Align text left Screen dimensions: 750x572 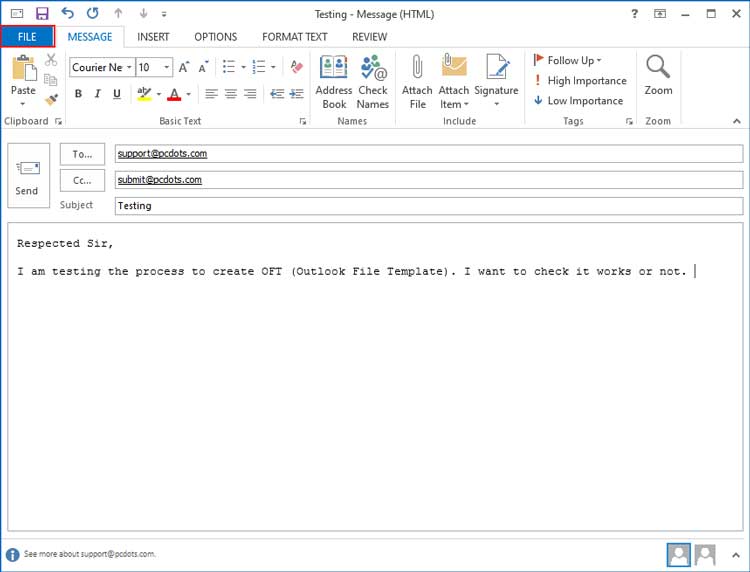pyautogui.click(x=211, y=94)
